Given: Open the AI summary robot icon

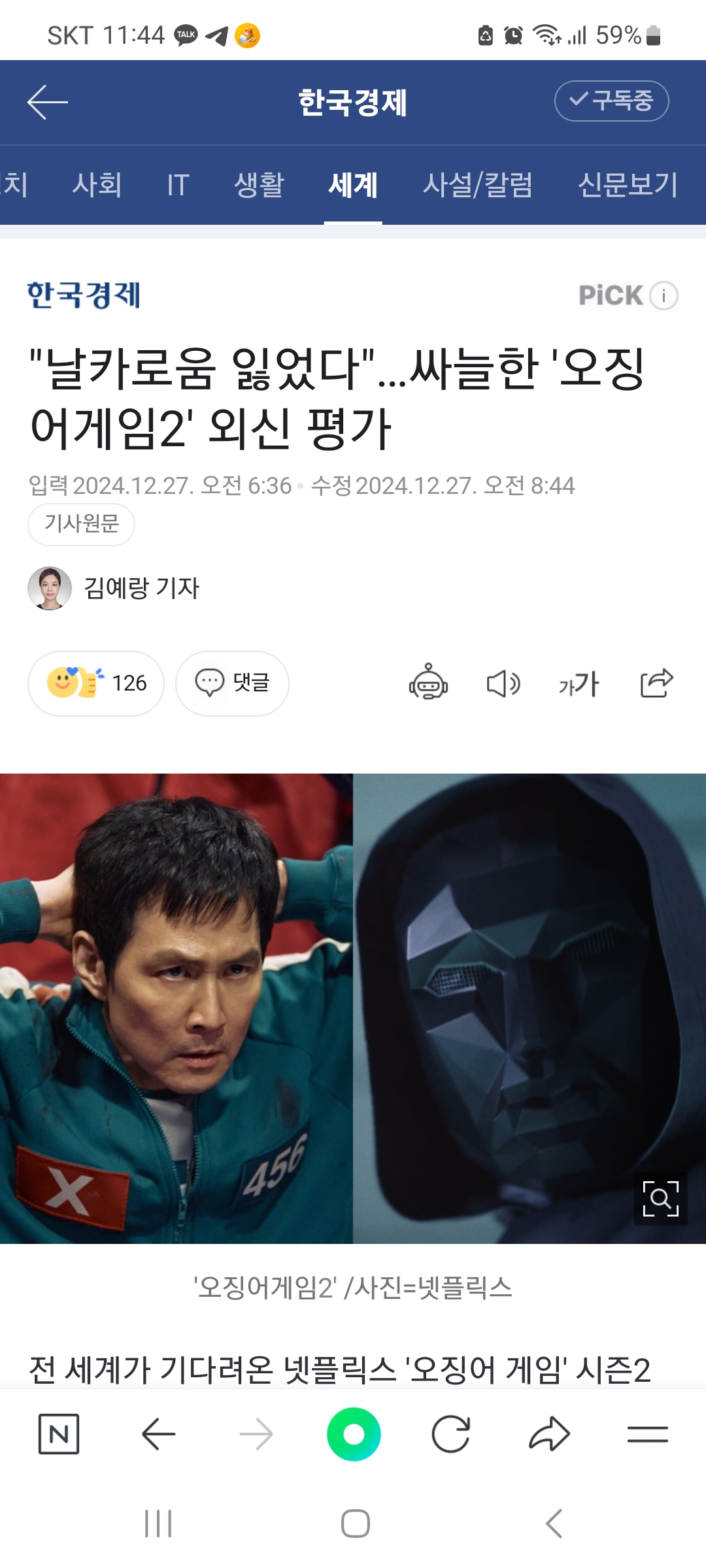Looking at the screenshot, I should tap(428, 683).
